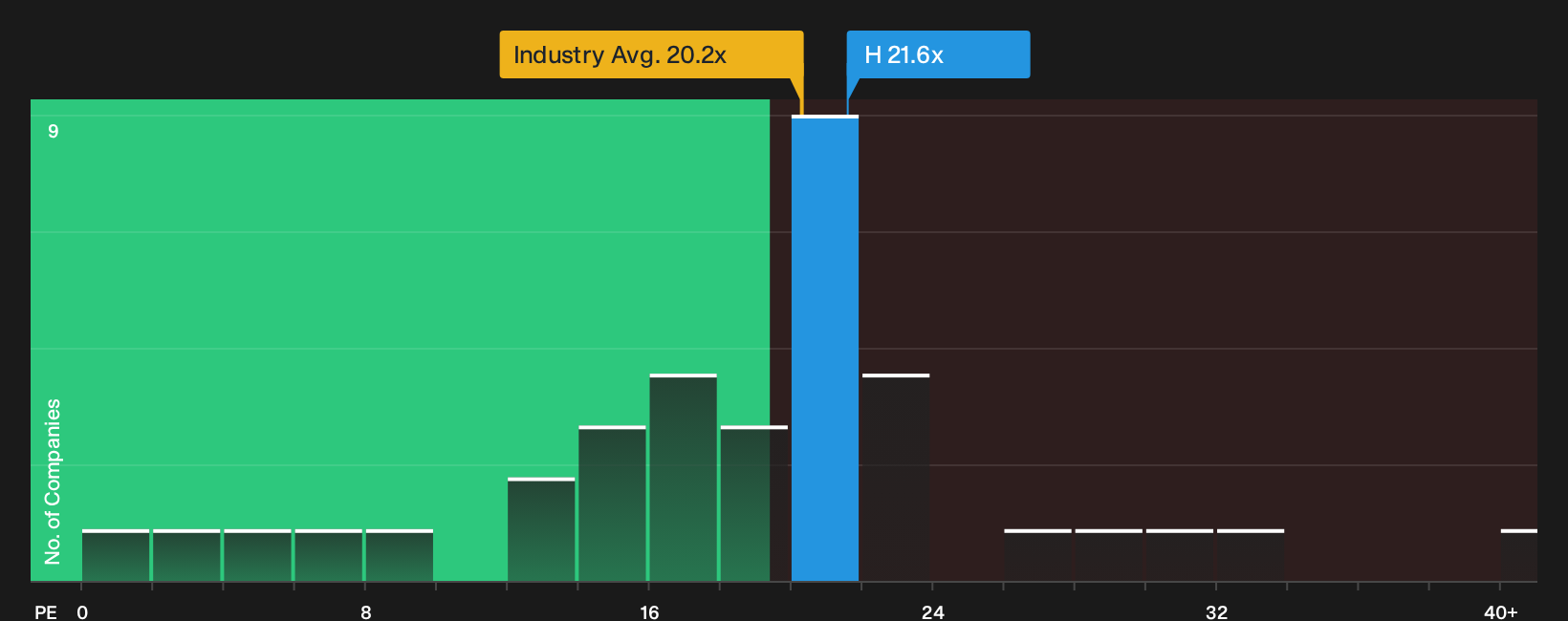Viewport: 1568px width, 621px height.
Task: Click the 'PE' axis label
Action: tap(46, 611)
